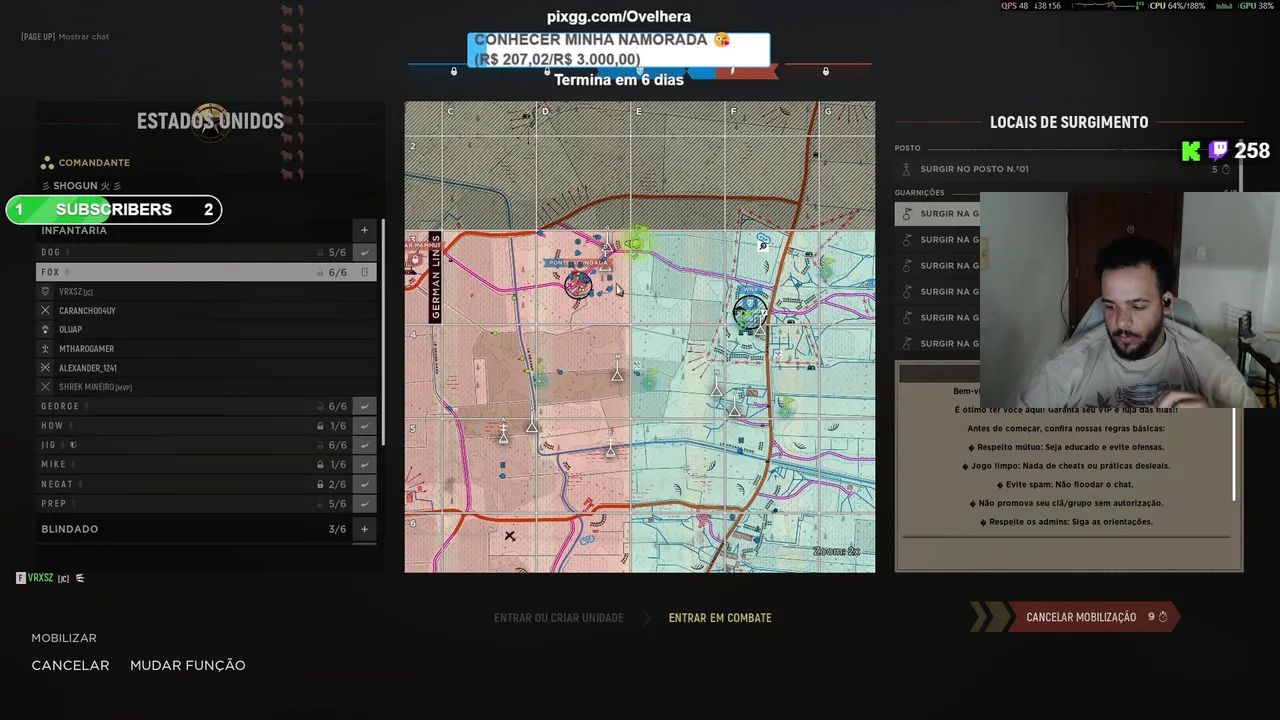Viewport: 1280px width, 720px height.
Task: Open the Kick channel icon
Action: pyautogui.click(x=1191, y=151)
